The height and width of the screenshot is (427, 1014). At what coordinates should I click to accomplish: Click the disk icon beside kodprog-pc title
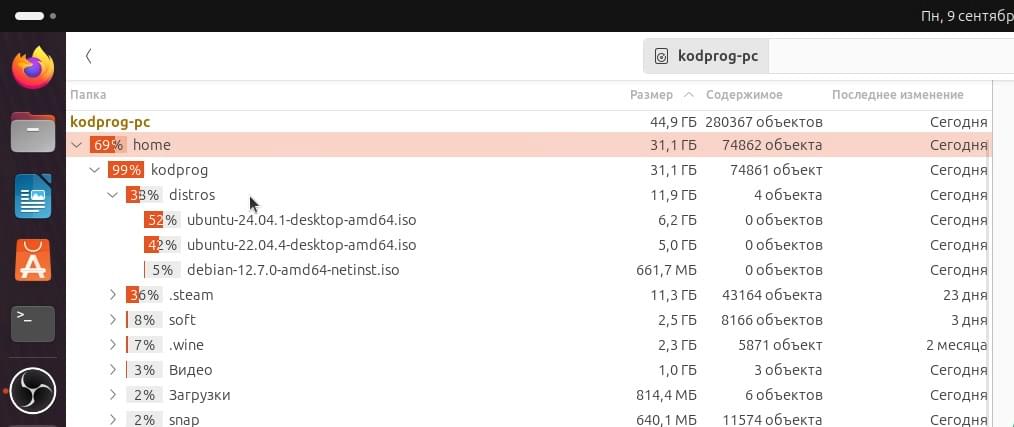tap(661, 56)
